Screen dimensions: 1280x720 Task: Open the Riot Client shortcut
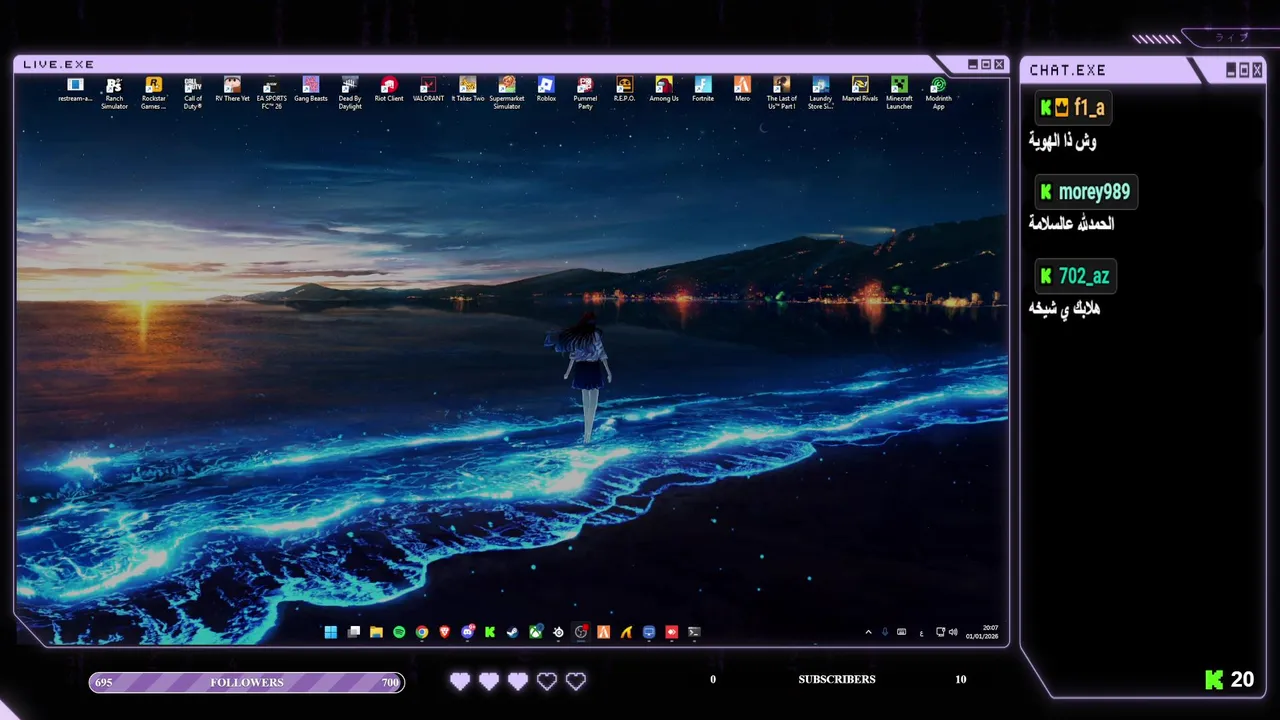tap(389, 90)
